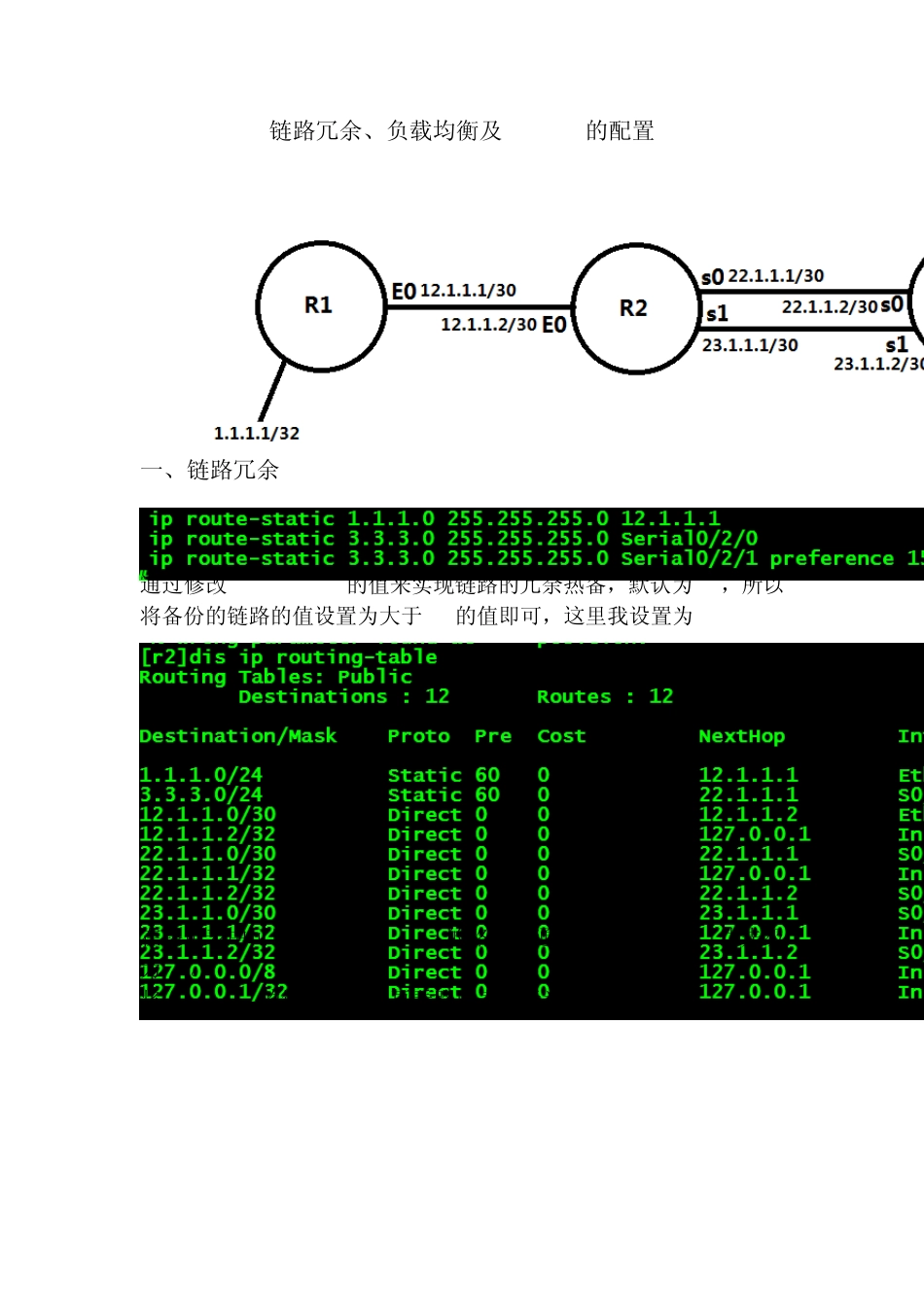This screenshot has height=1307, width=924.
Task: Click destination 12.1.1.2/32 in routing table
Action: pyautogui.click(x=208, y=834)
